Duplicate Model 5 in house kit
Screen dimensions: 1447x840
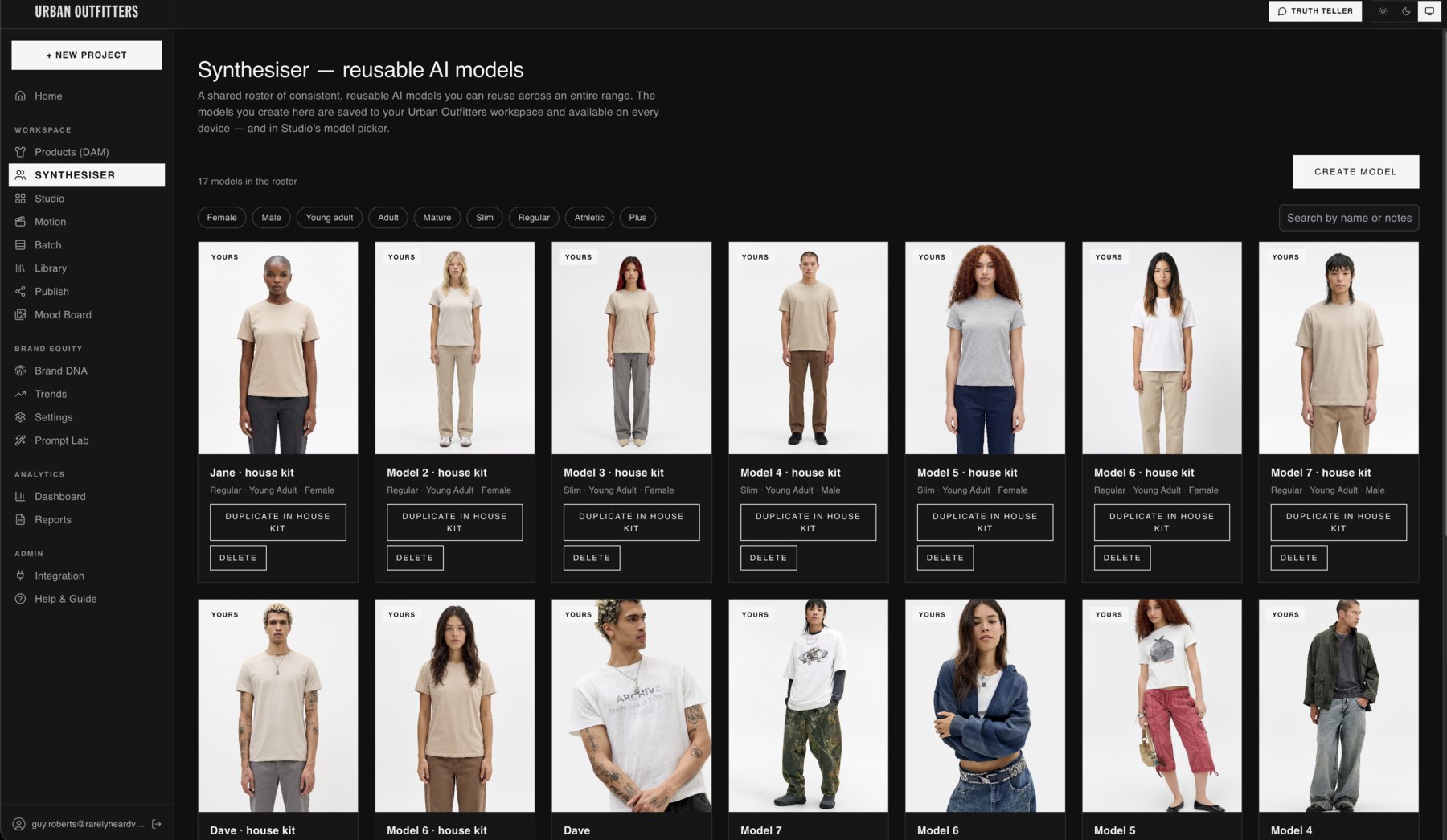(x=985, y=522)
